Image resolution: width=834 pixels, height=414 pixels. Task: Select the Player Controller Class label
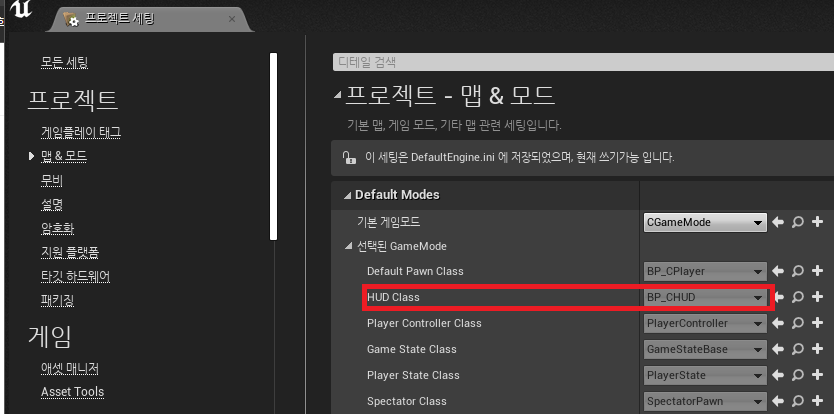coord(424,323)
